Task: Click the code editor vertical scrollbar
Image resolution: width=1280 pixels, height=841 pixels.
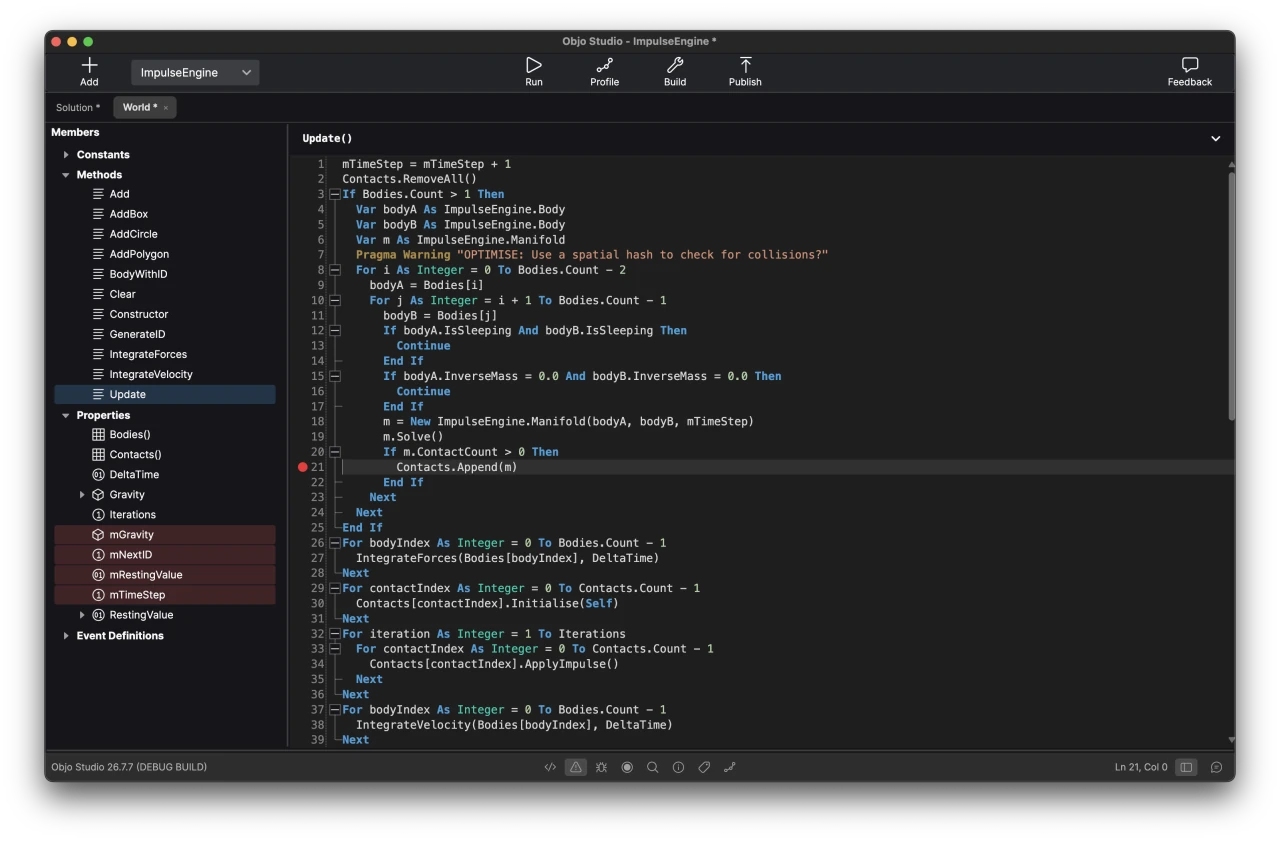Action: pos(1231,295)
